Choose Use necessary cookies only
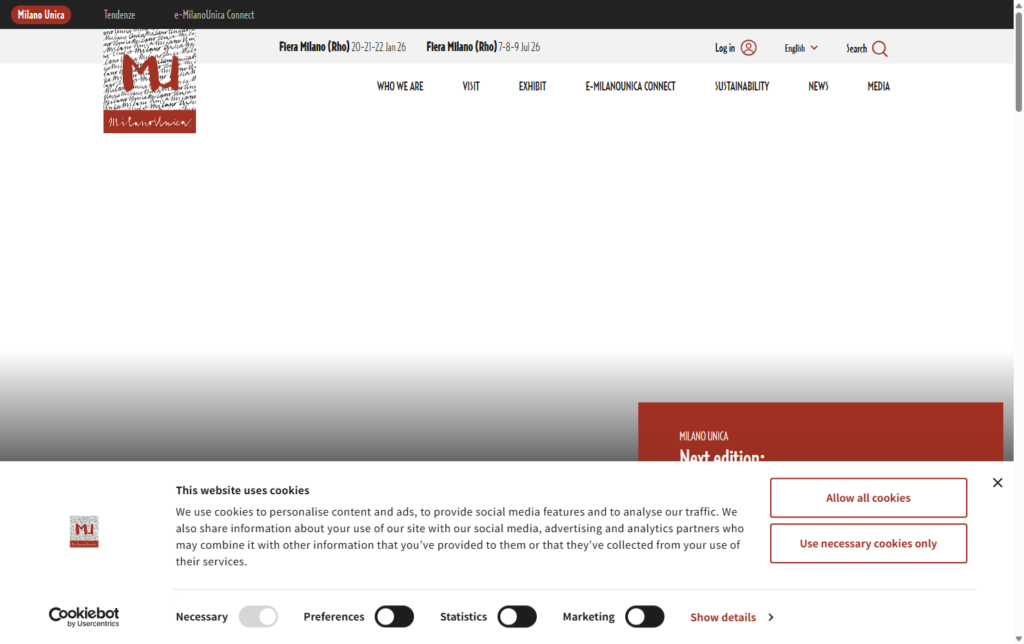 [x=868, y=543]
